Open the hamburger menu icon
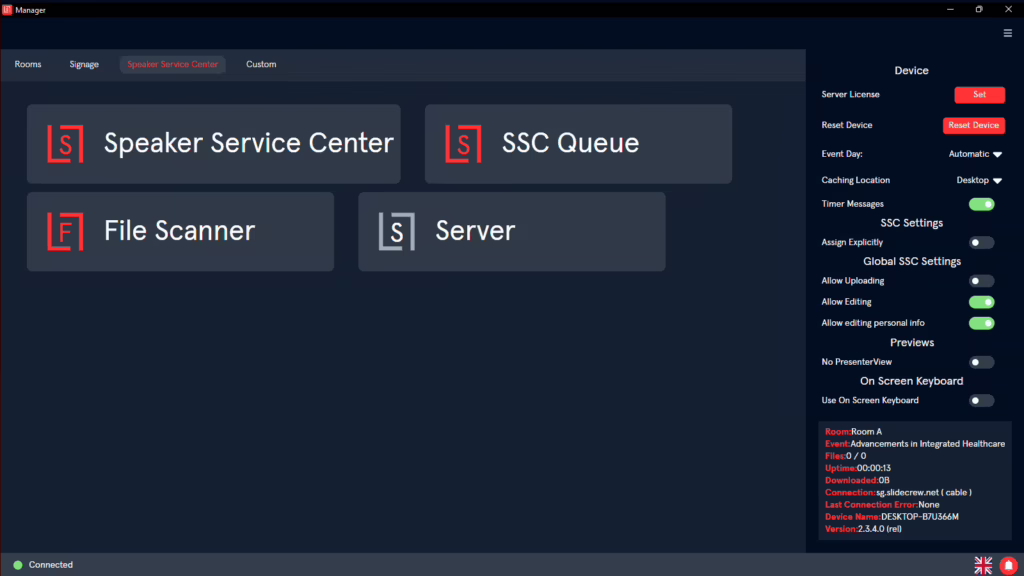The height and width of the screenshot is (576, 1024). coord(1008,33)
